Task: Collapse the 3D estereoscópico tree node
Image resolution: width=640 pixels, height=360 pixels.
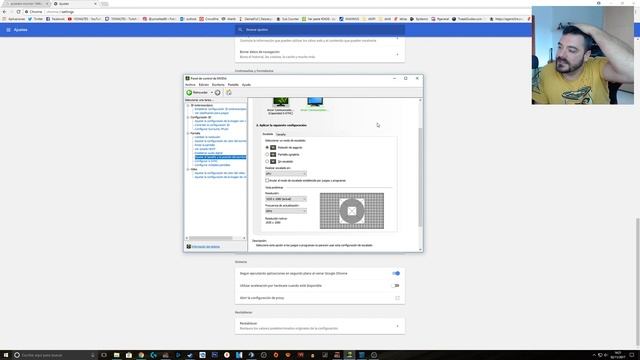Action: [x=188, y=105]
